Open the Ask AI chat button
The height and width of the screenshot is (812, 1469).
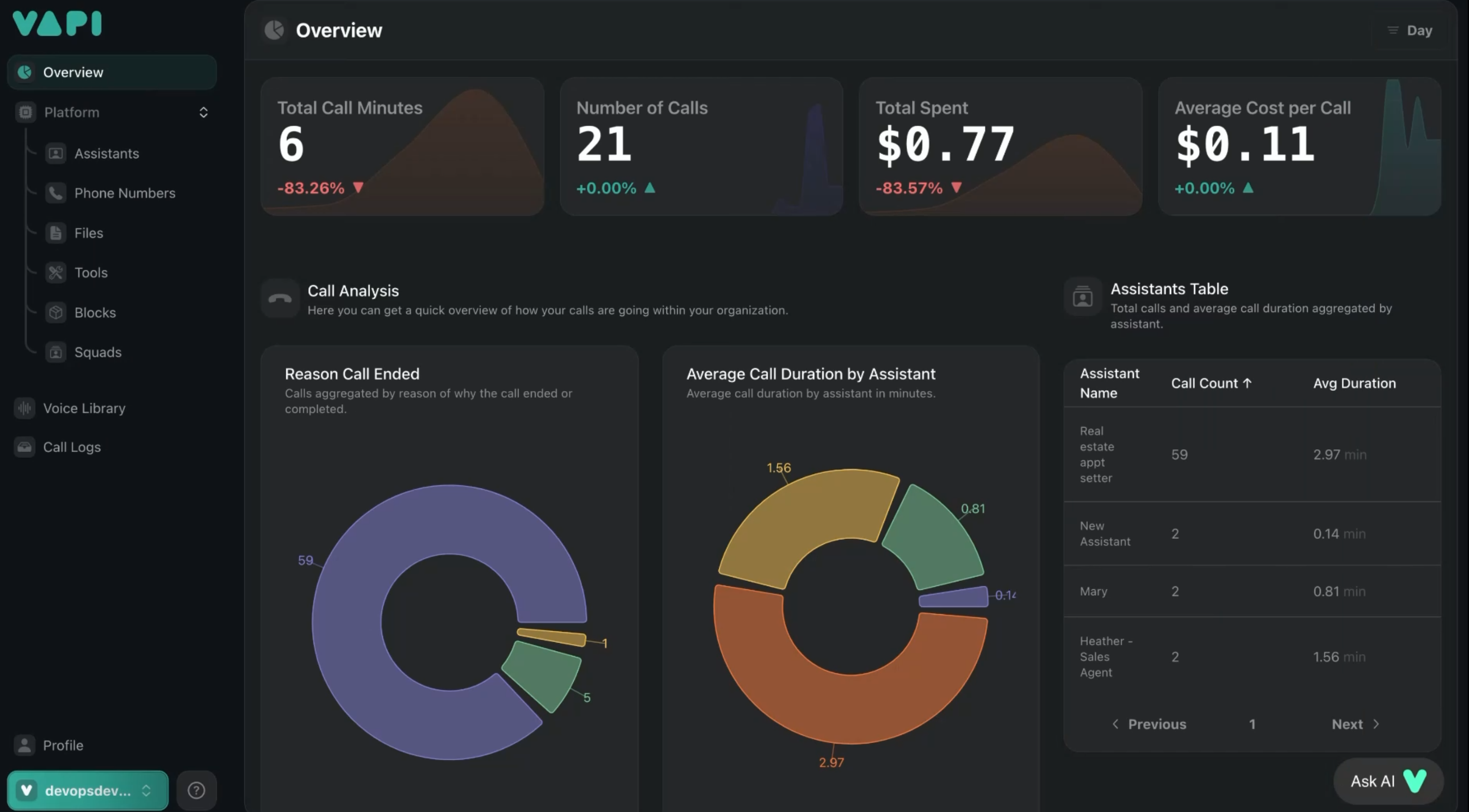click(x=1387, y=781)
